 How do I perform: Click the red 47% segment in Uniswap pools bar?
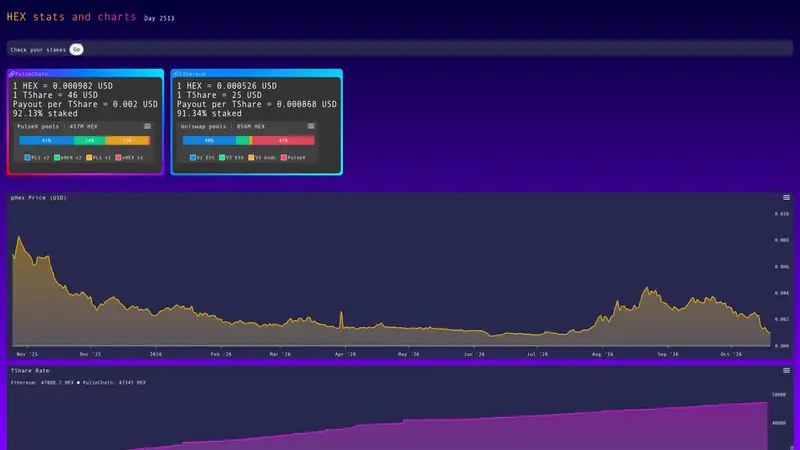[x=283, y=140]
